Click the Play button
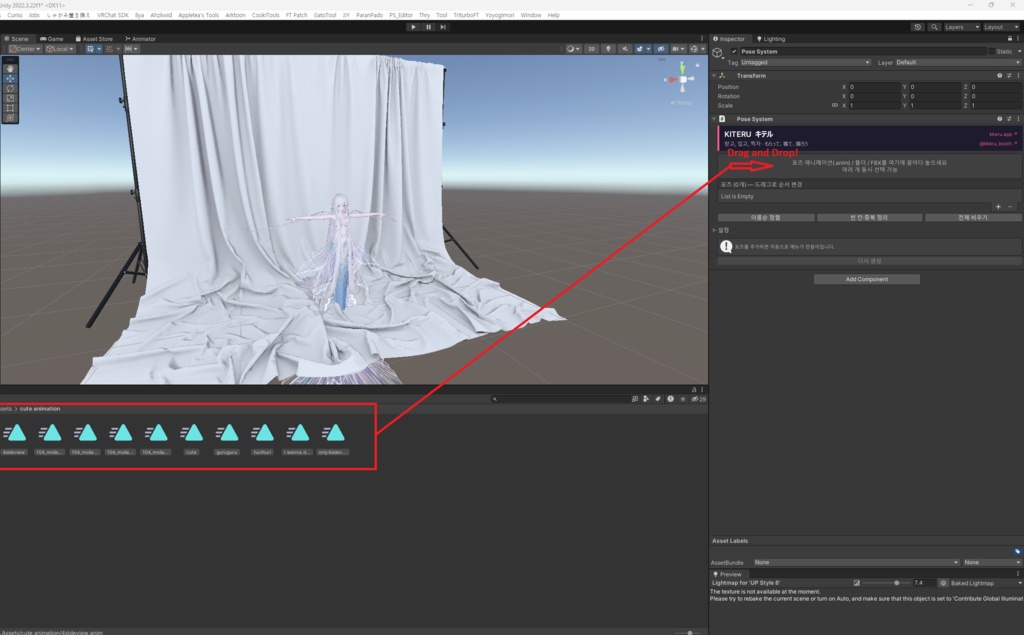The width and height of the screenshot is (1024, 635). 413,27
